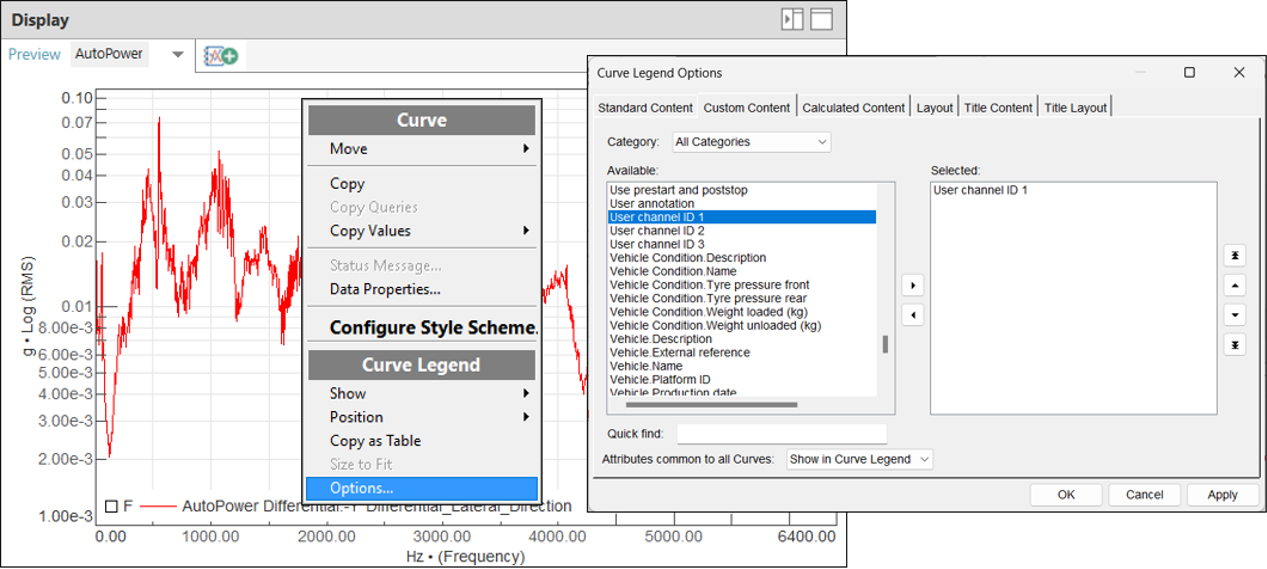This screenshot has width=1267, height=569.
Task: Move selected item down one position
Action: [x=1235, y=315]
